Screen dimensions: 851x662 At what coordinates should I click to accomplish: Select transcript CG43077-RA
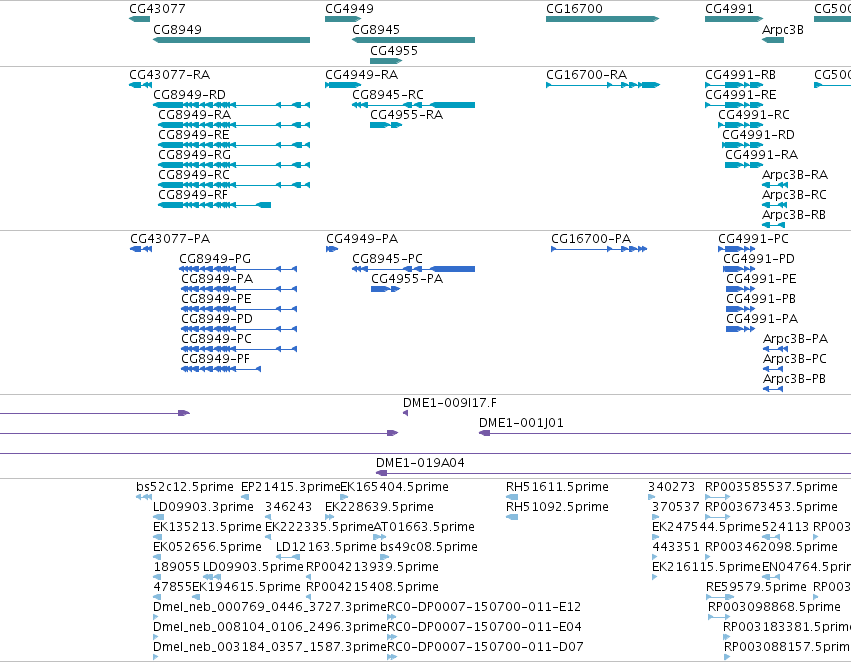170,75
